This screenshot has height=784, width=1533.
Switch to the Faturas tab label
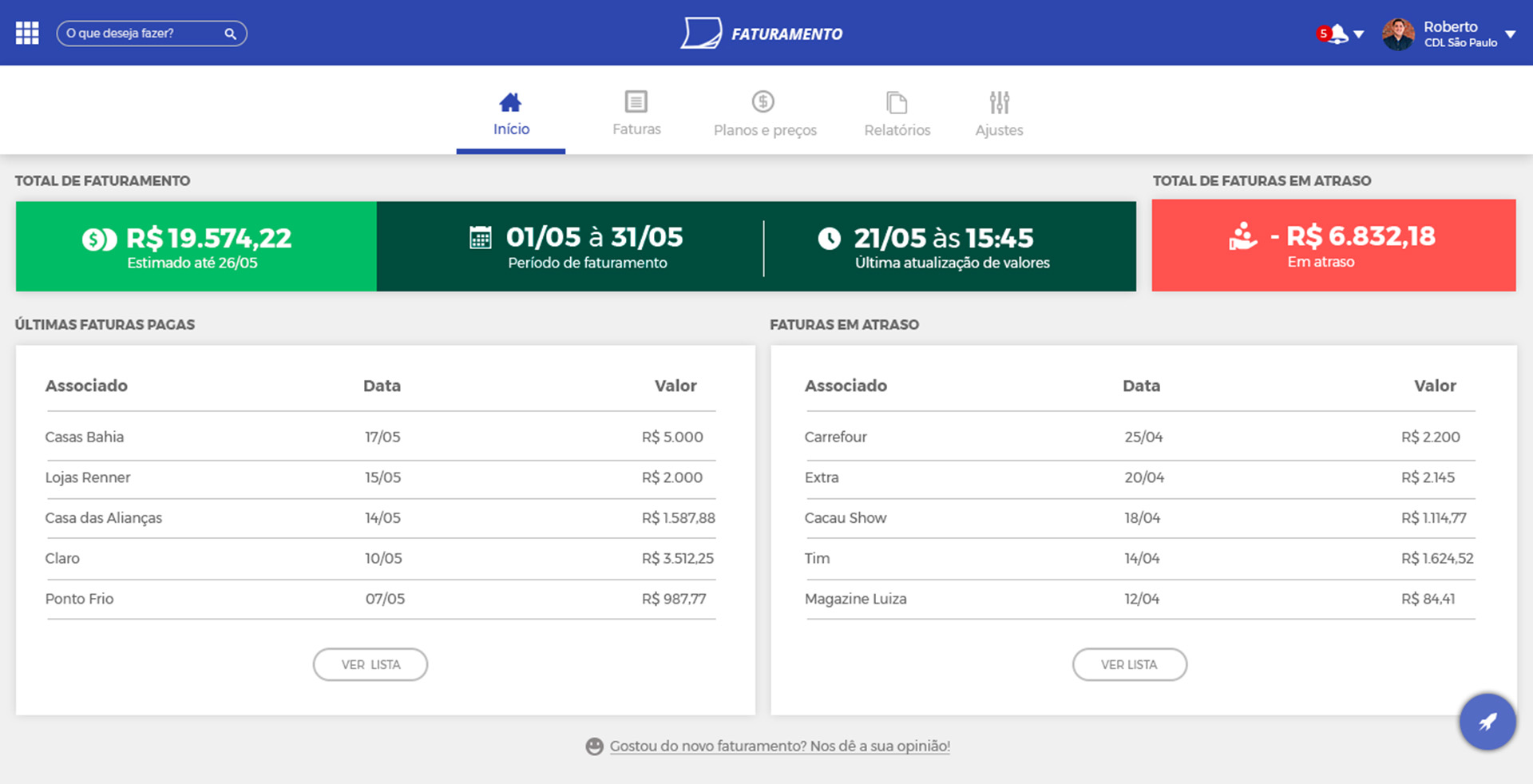(636, 129)
